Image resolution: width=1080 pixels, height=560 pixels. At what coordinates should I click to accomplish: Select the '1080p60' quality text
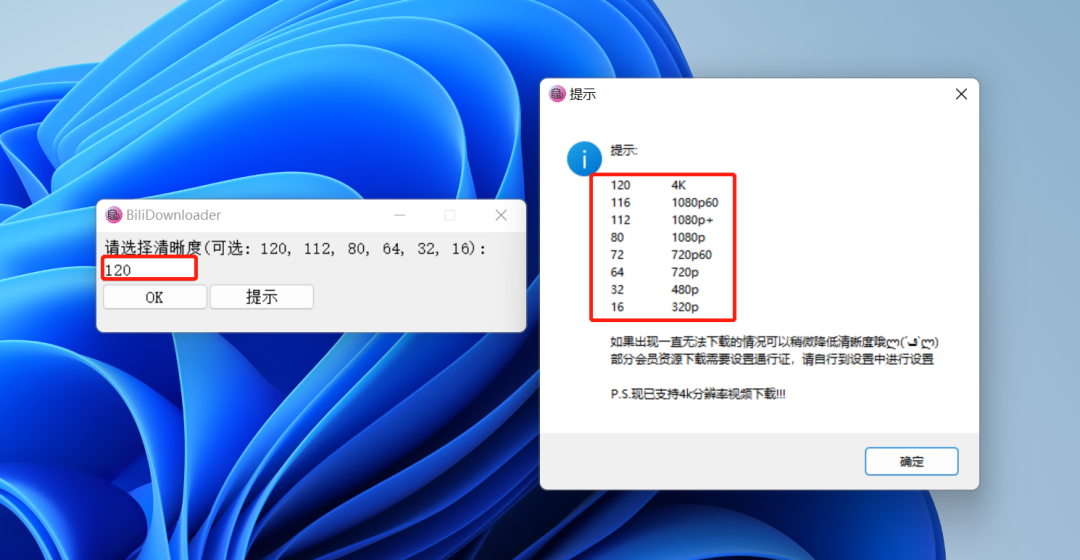click(694, 203)
